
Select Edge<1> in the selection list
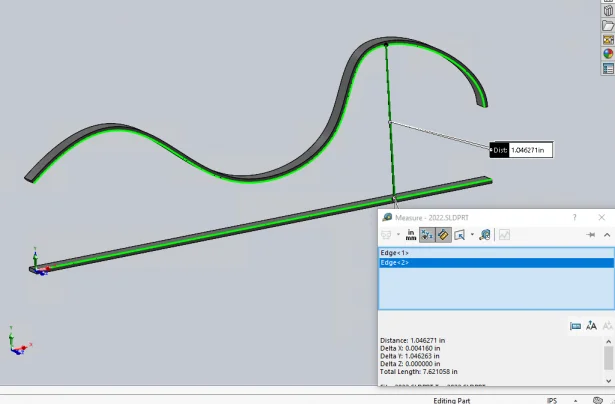point(496,253)
